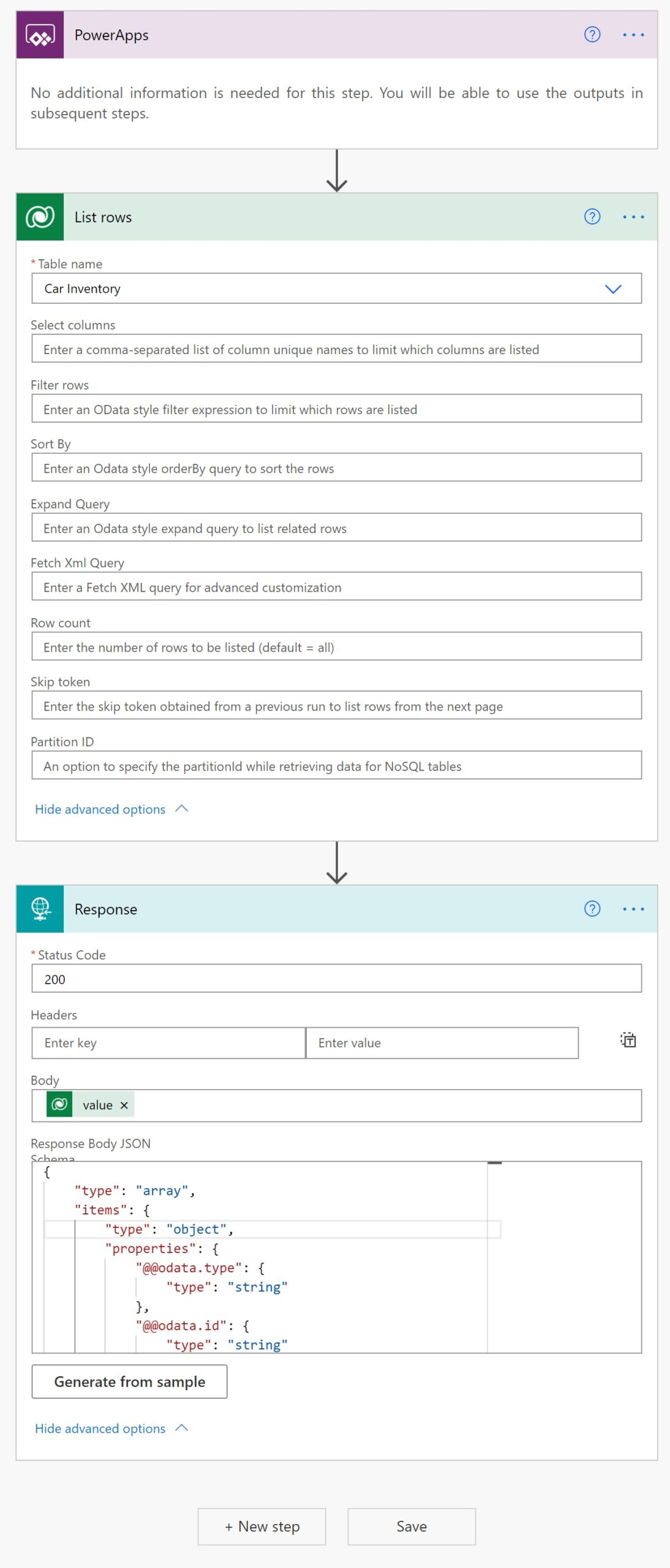Switch Headers to text mode icon
Viewport: 670px width, 1568px height.
point(628,1040)
